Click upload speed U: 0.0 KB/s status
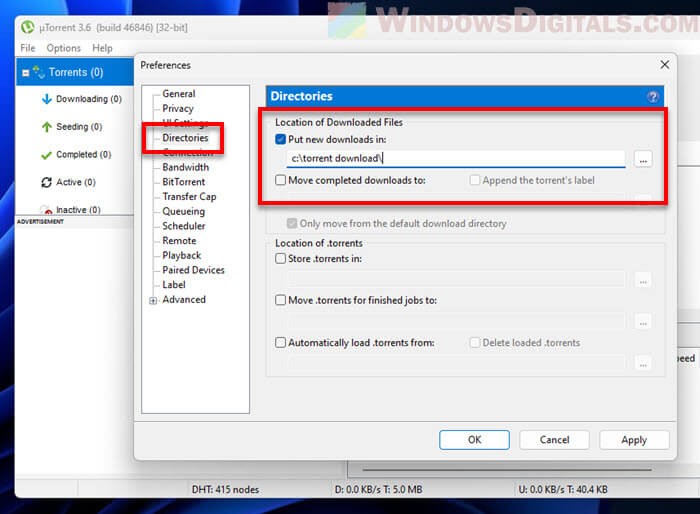The height and width of the screenshot is (514, 700). (563, 489)
